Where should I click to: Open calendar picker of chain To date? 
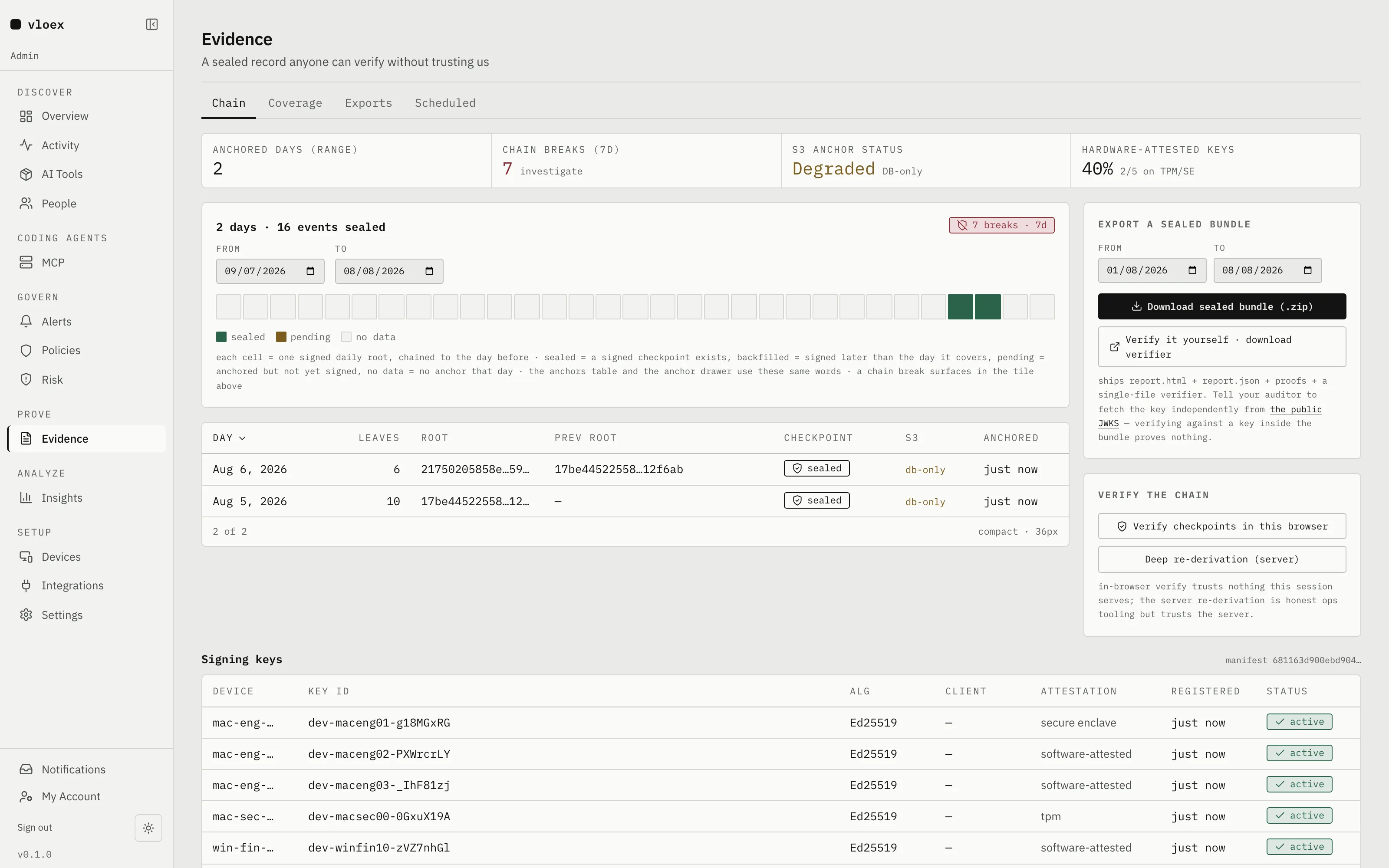coord(429,271)
